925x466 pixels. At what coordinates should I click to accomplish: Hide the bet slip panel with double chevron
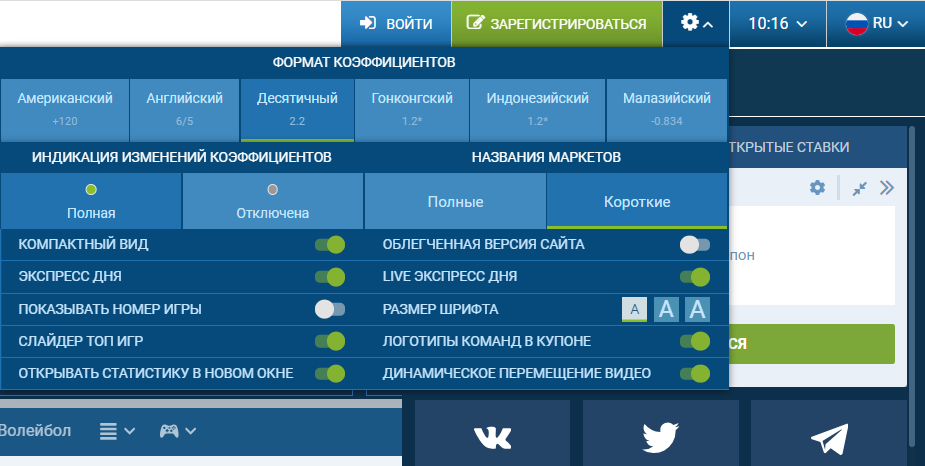click(886, 188)
